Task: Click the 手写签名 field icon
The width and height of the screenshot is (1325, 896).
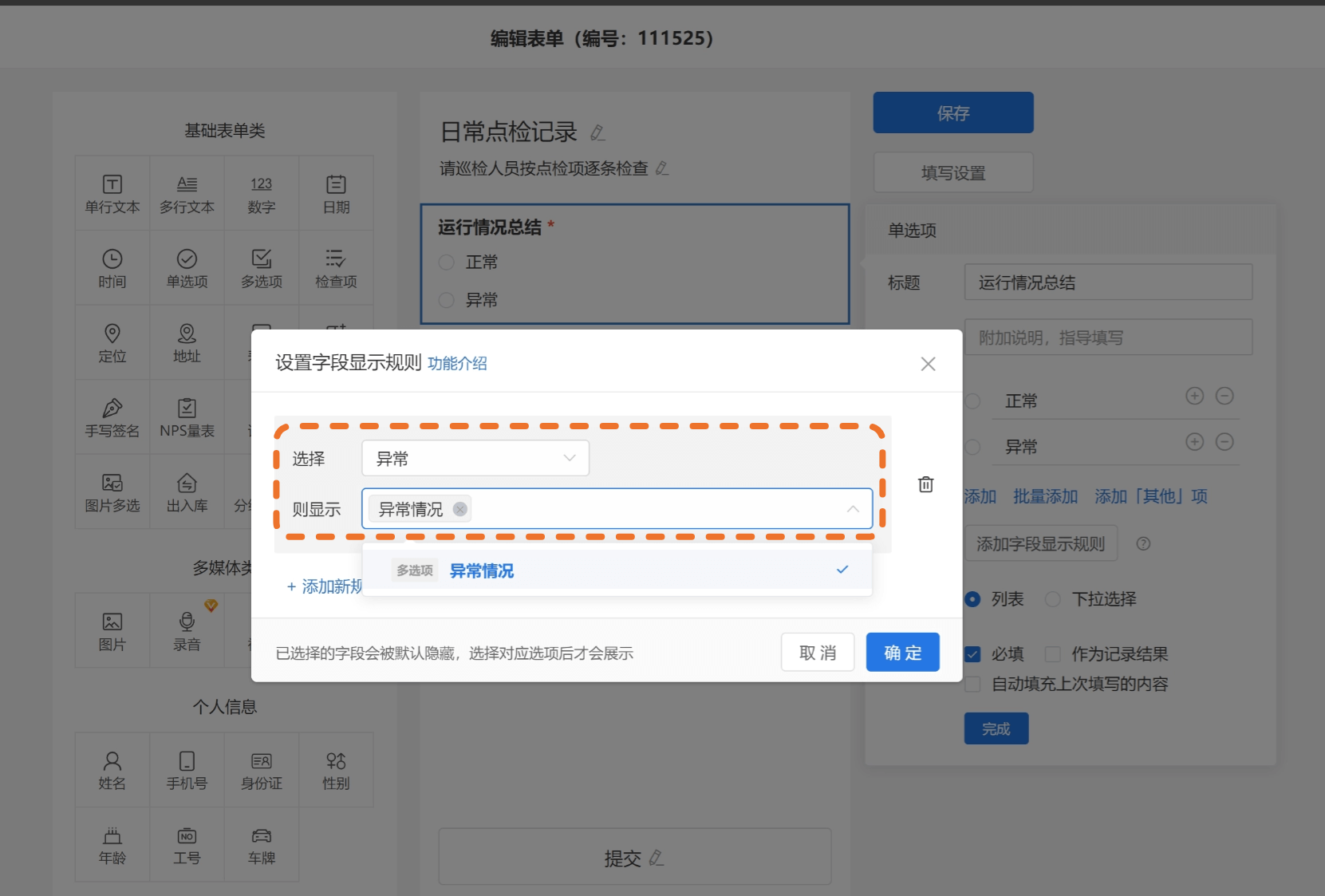Action: click(x=112, y=417)
